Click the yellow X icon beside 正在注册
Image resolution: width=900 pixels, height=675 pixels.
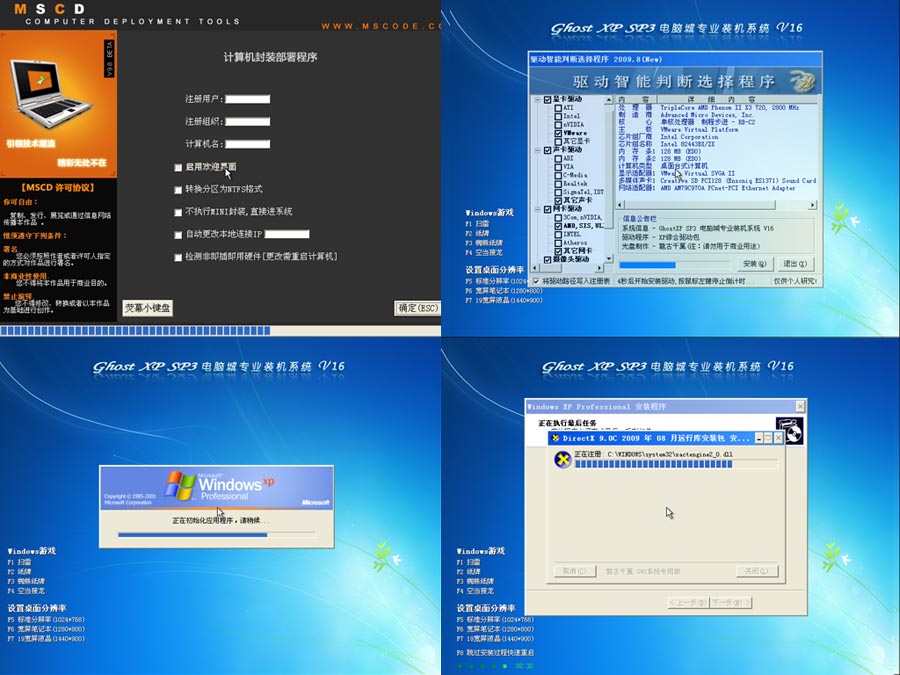coord(563,459)
